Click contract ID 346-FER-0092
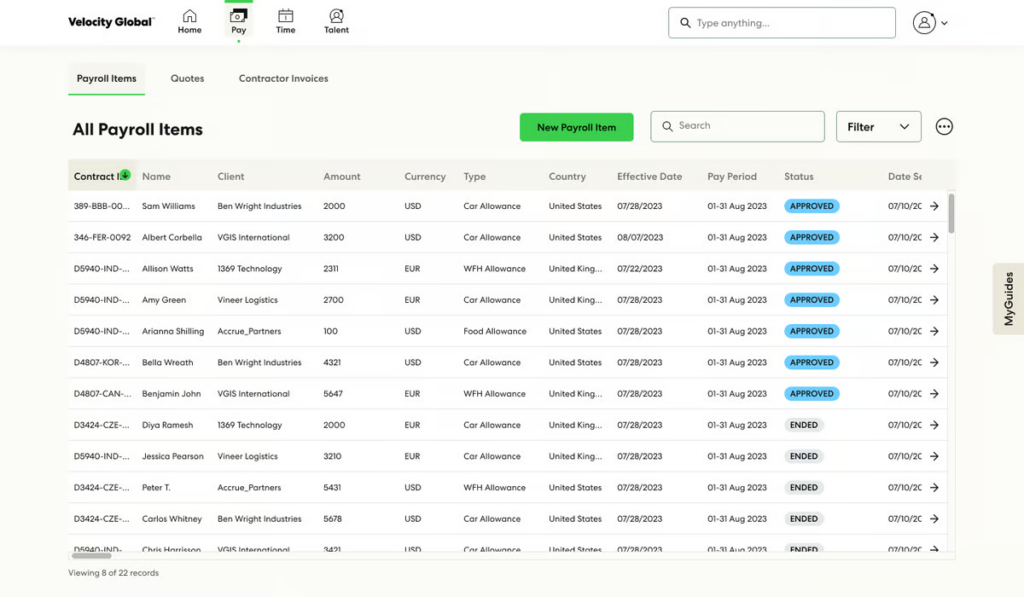 point(102,237)
